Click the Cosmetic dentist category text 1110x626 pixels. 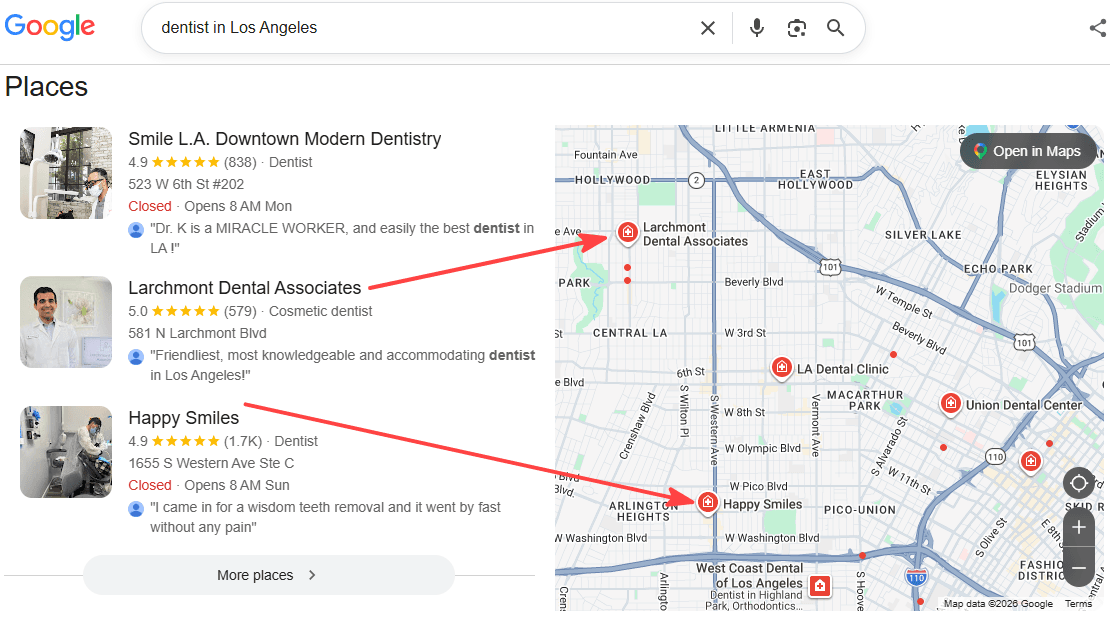(321, 311)
